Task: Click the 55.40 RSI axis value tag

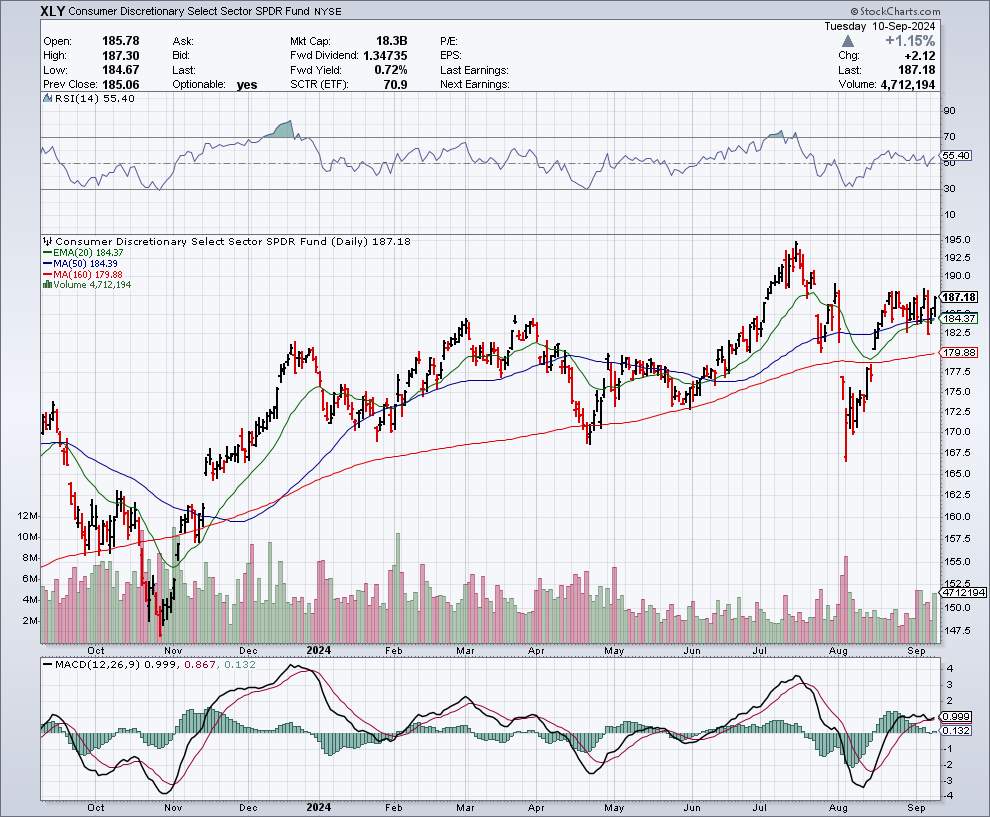Action: pos(955,155)
